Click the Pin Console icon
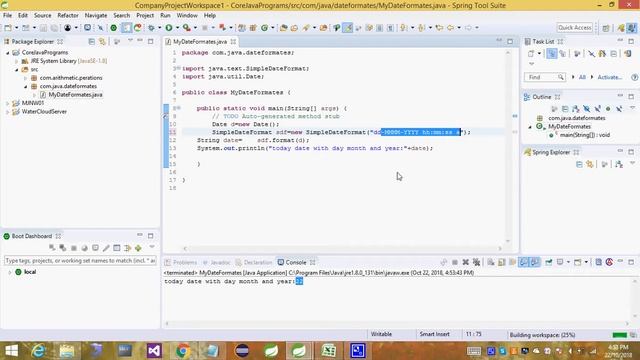 (549, 262)
